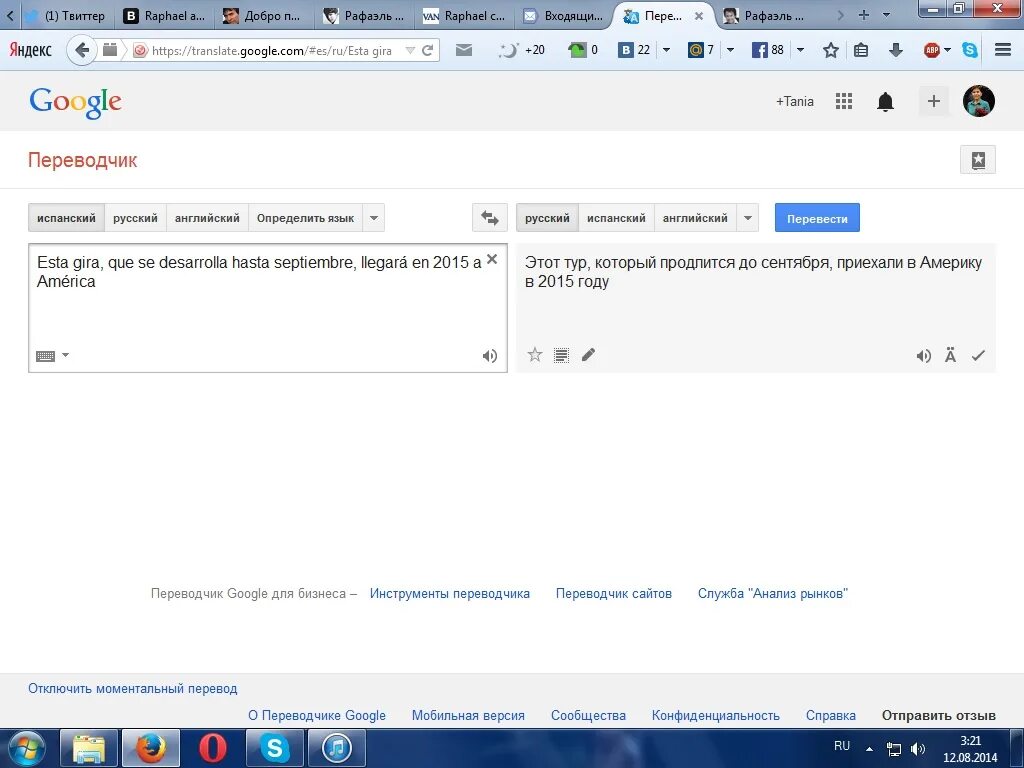Bookmark this page with star icon

tap(831, 50)
